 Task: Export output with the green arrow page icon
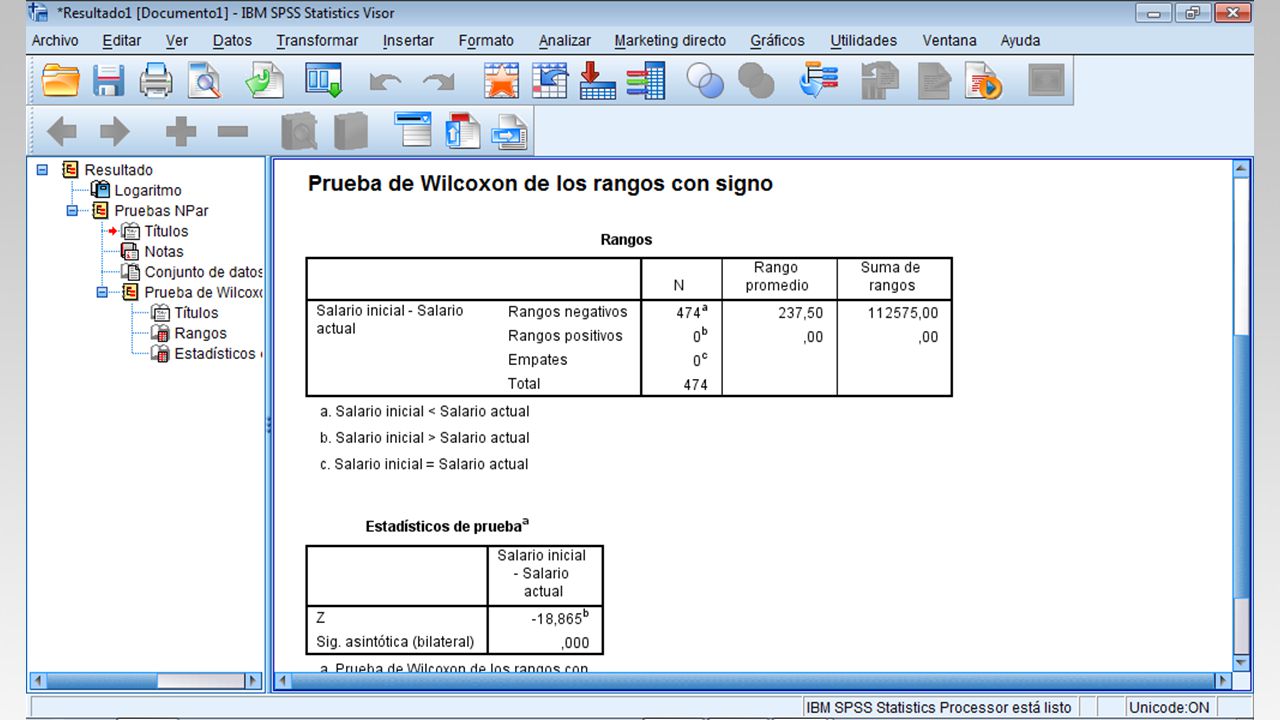265,81
